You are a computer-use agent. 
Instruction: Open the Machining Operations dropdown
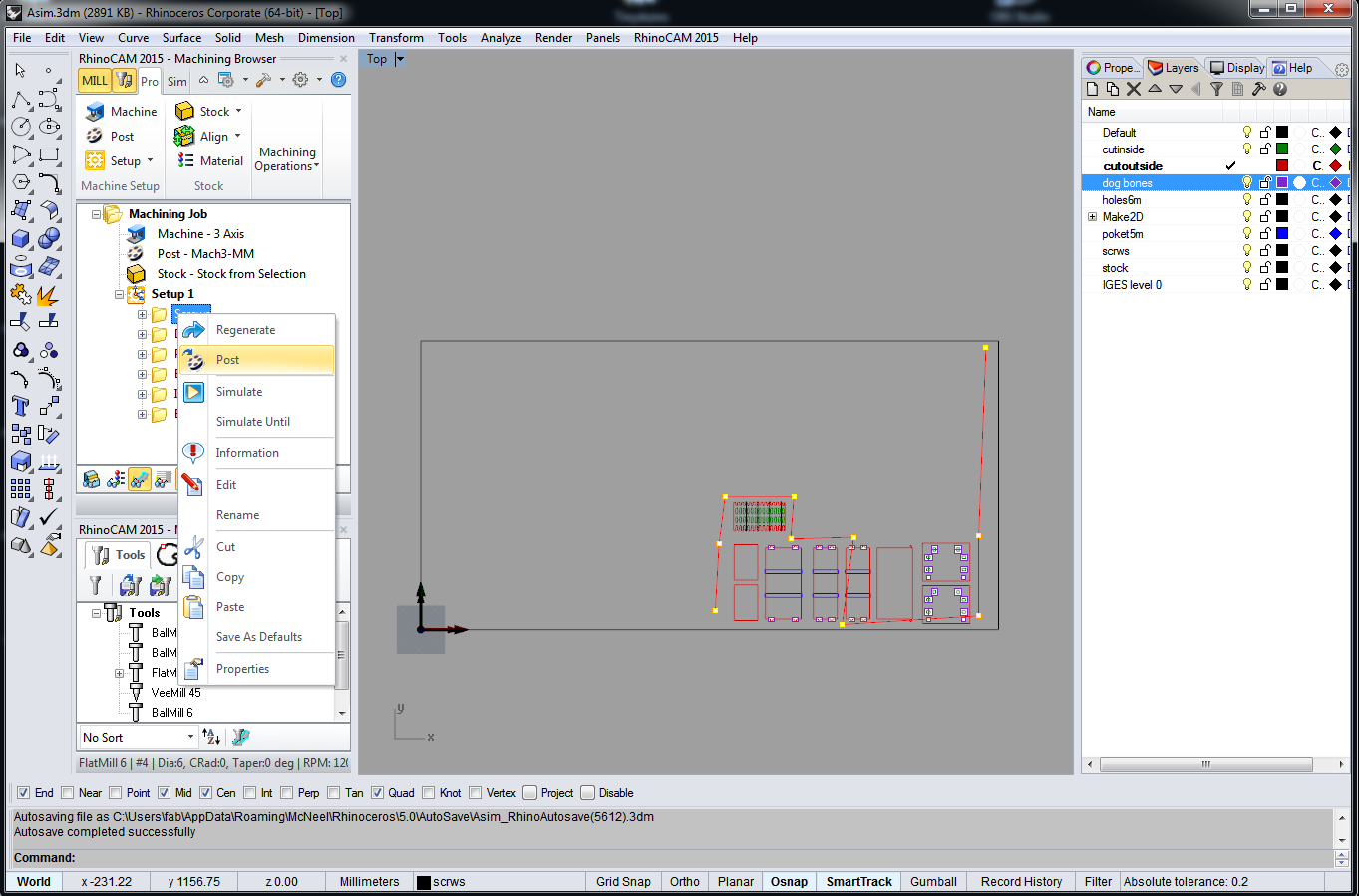pos(287,158)
